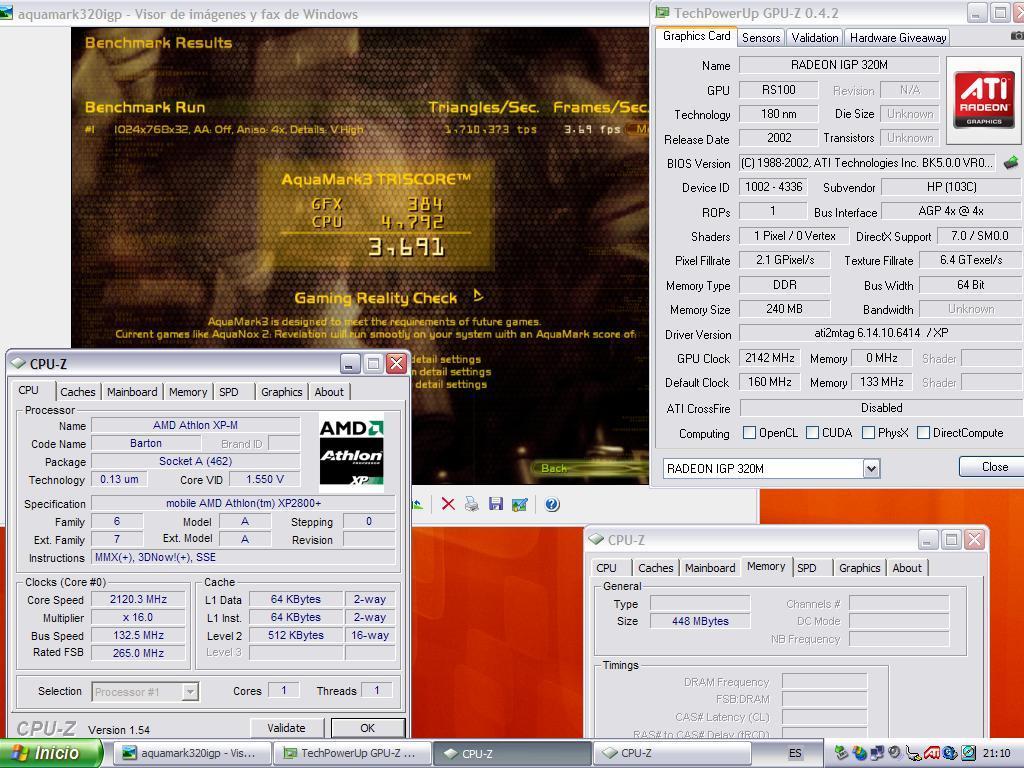This screenshot has height=768, width=1024.
Task: Click the Core Speed 2120.3 MHz value
Action: (138, 599)
